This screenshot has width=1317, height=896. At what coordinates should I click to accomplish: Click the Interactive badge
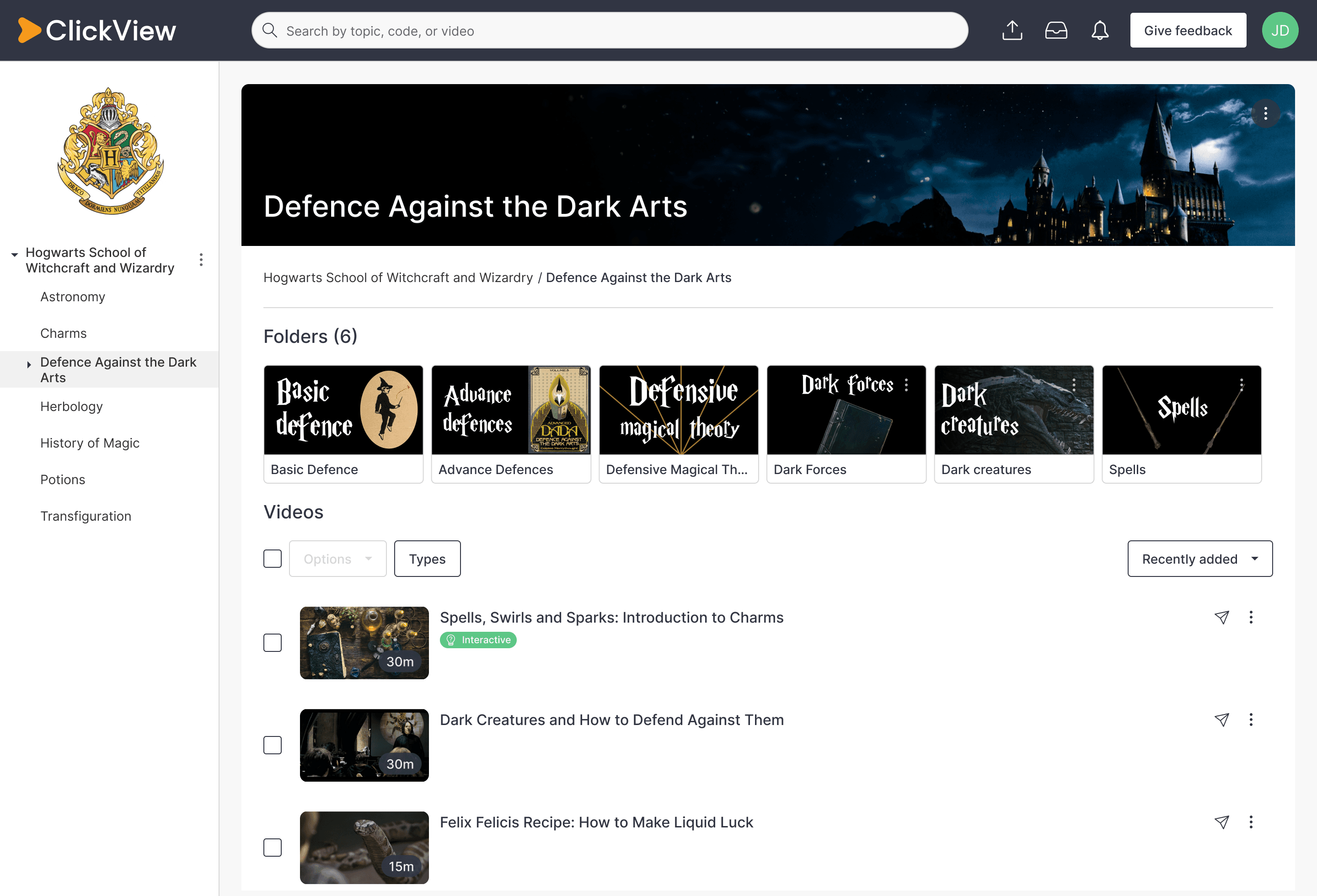pyautogui.click(x=478, y=640)
